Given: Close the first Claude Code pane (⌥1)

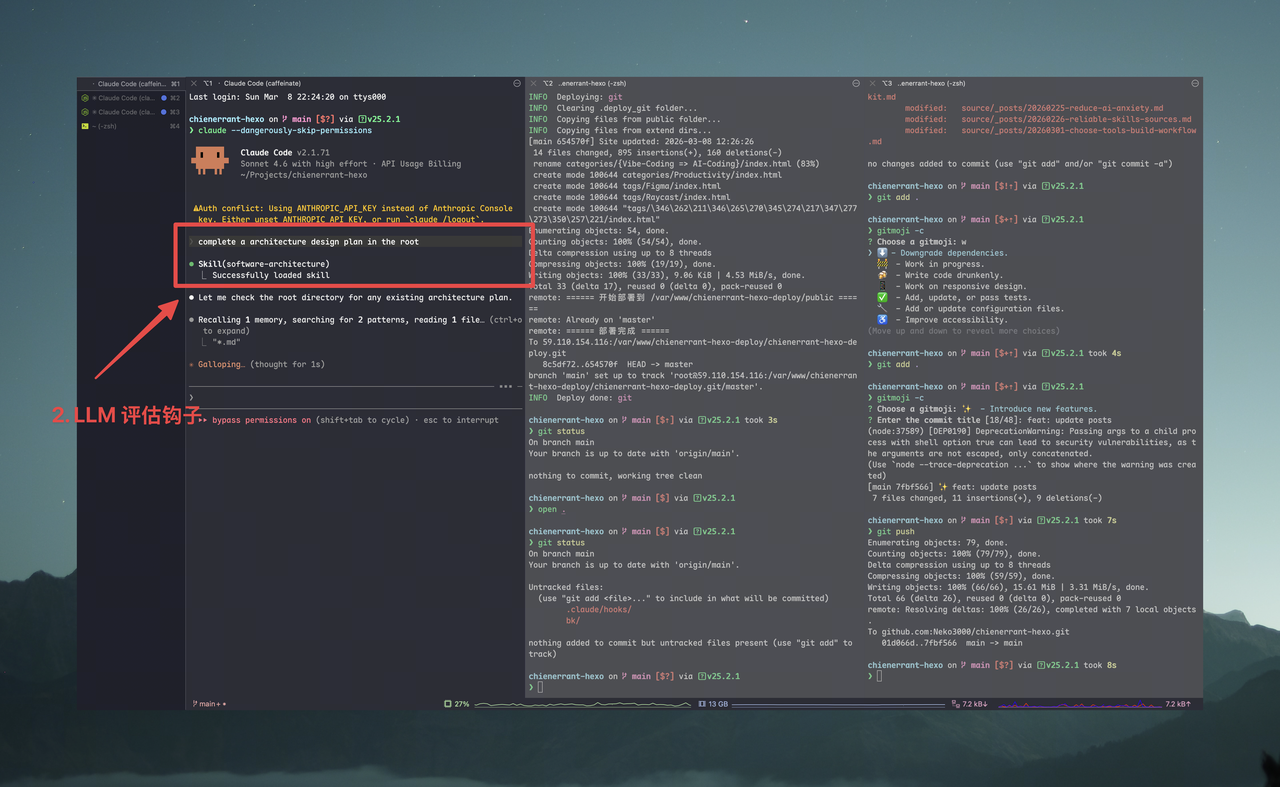Looking at the screenshot, I should click(x=194, y=83).
